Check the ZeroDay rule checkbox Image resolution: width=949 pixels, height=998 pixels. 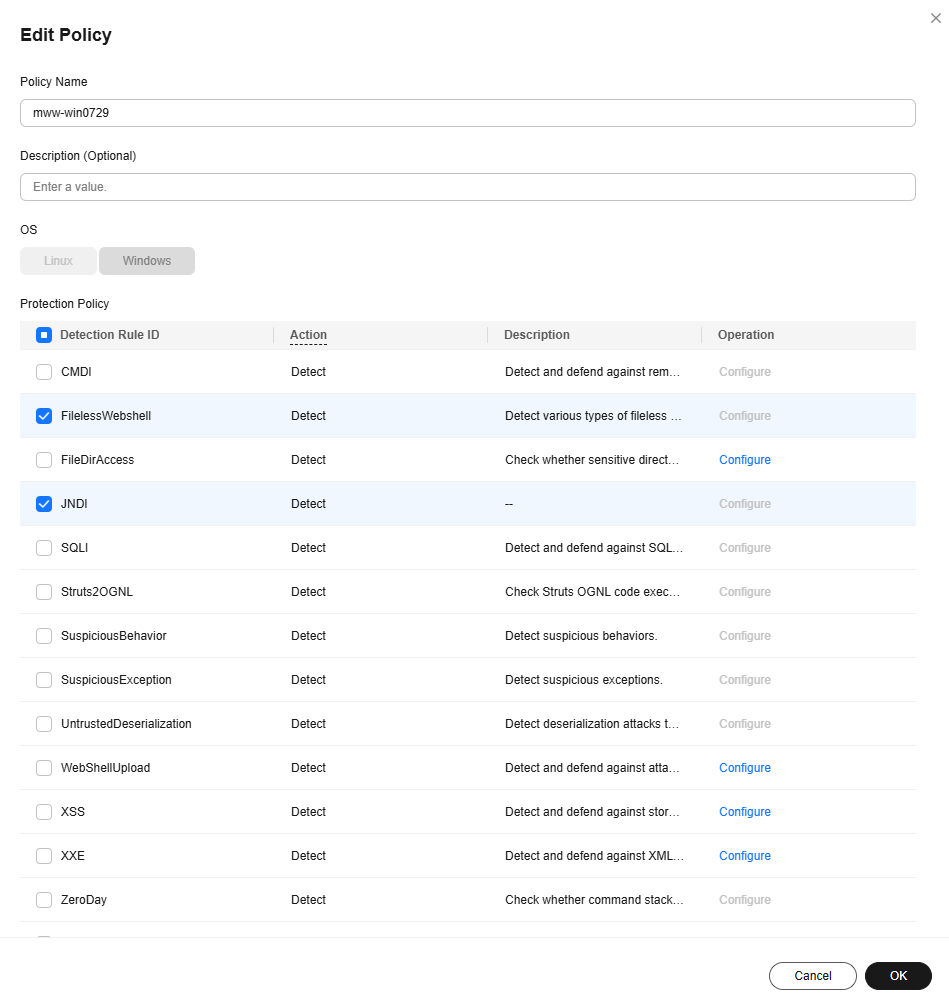44,899
